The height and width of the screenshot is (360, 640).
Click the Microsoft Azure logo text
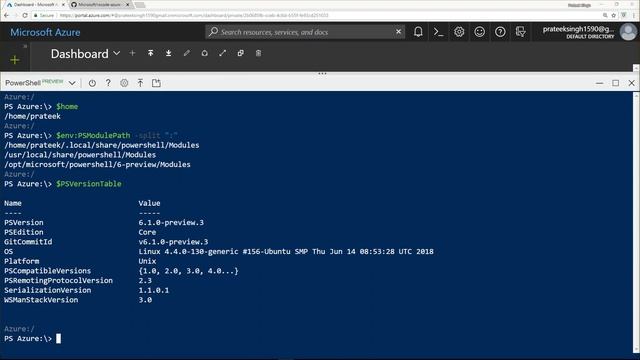pos(45,32)
